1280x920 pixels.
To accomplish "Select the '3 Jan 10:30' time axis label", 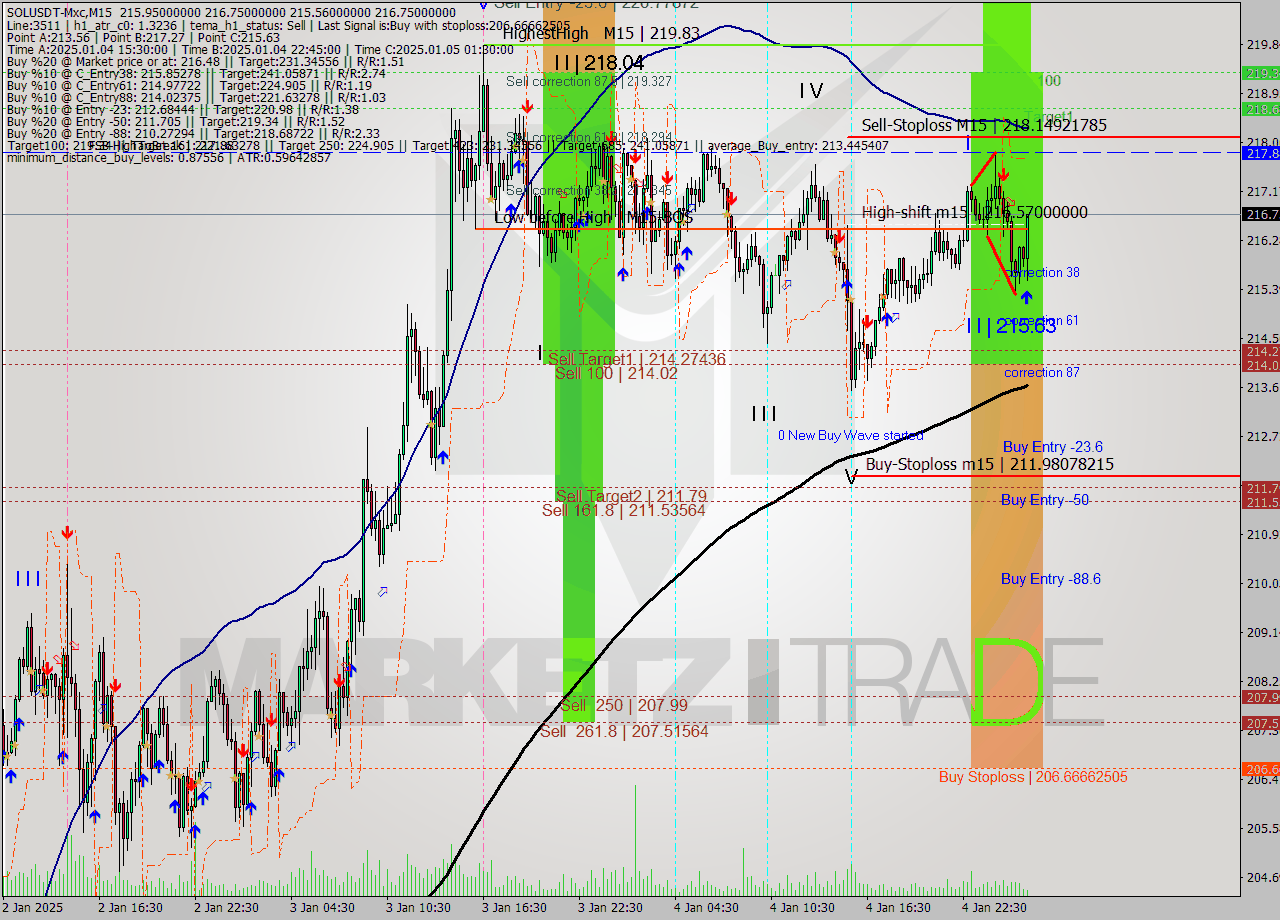I will (418, 908).
